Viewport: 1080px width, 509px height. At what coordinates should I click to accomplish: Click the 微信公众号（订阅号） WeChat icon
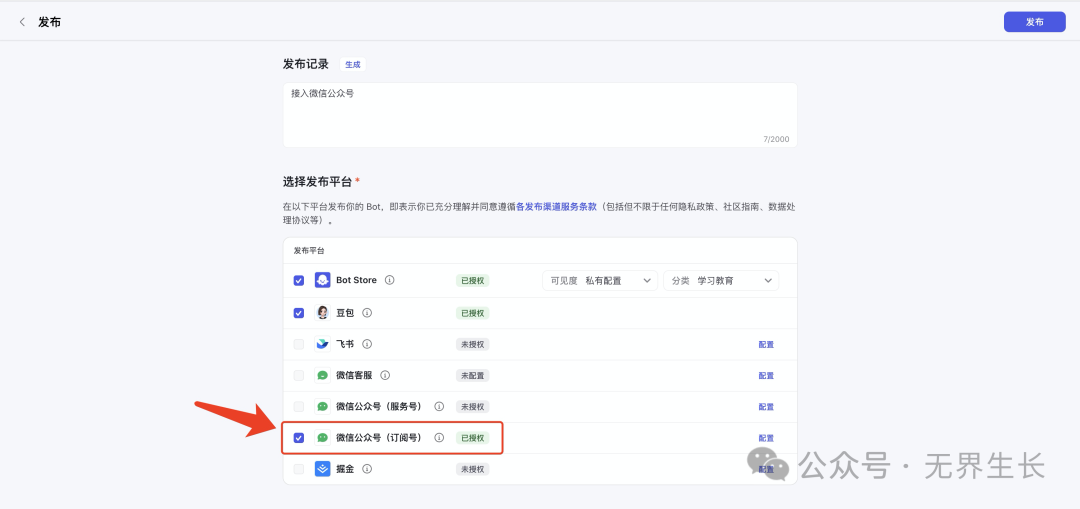[322, 437]
